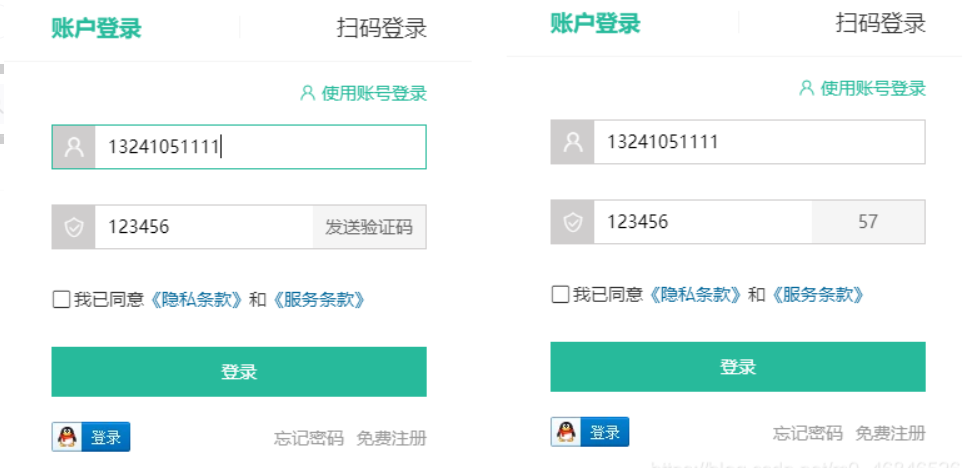Click the person icon before 使用账号登录 on the left
The width and height of the screenshot is (971, 468).
click(x=308, y=93)
